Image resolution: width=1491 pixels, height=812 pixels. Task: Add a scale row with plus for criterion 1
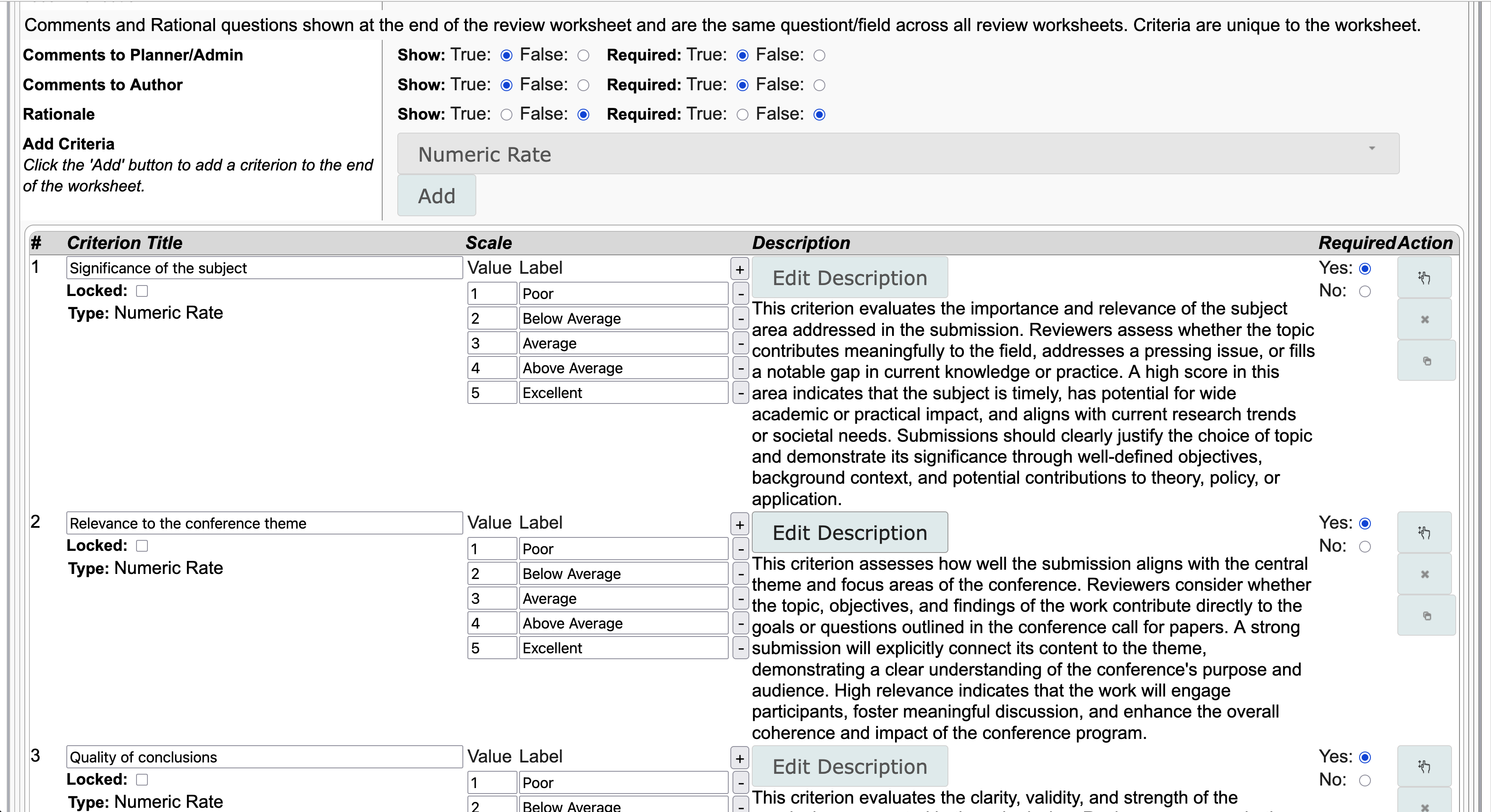[740, 269]
